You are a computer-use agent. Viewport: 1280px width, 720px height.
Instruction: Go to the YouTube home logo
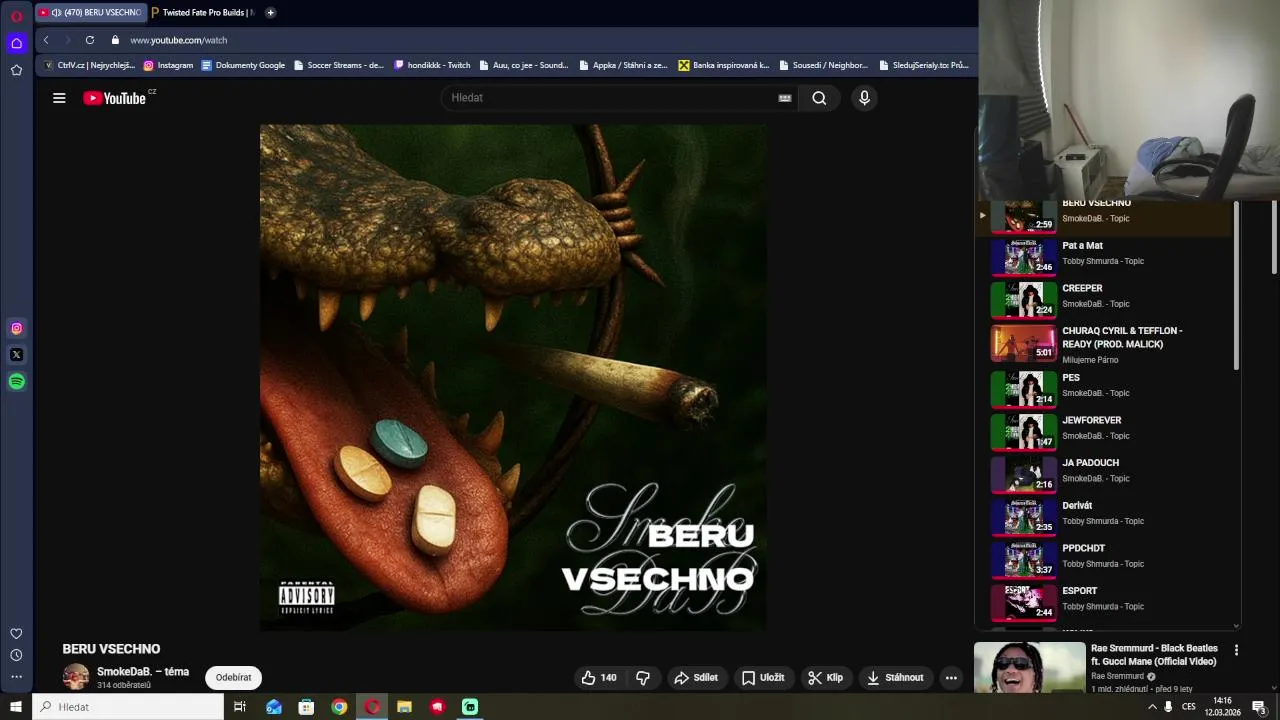tap(114, 98)
